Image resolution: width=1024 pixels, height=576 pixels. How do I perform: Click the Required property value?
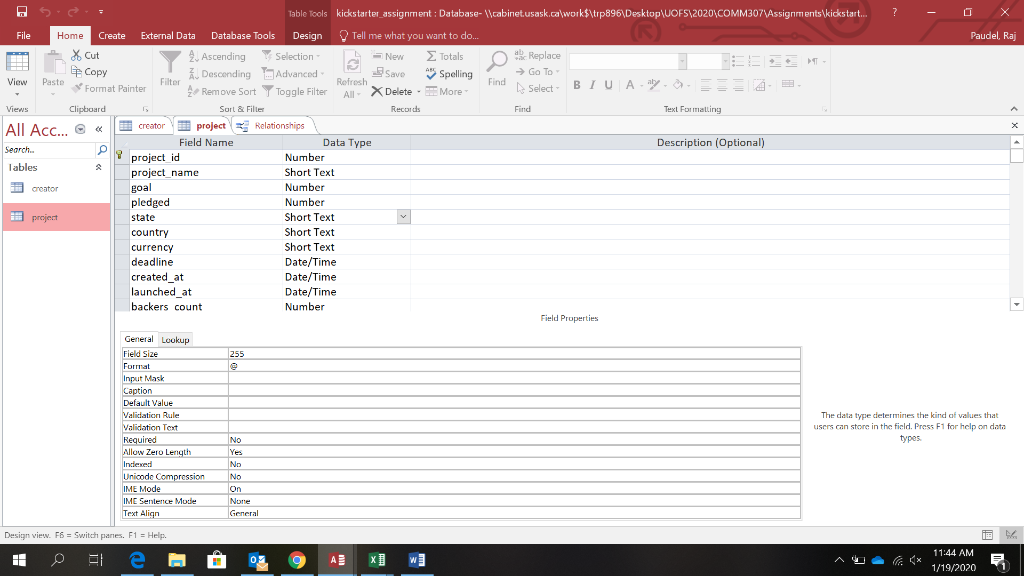click(514, 440)
